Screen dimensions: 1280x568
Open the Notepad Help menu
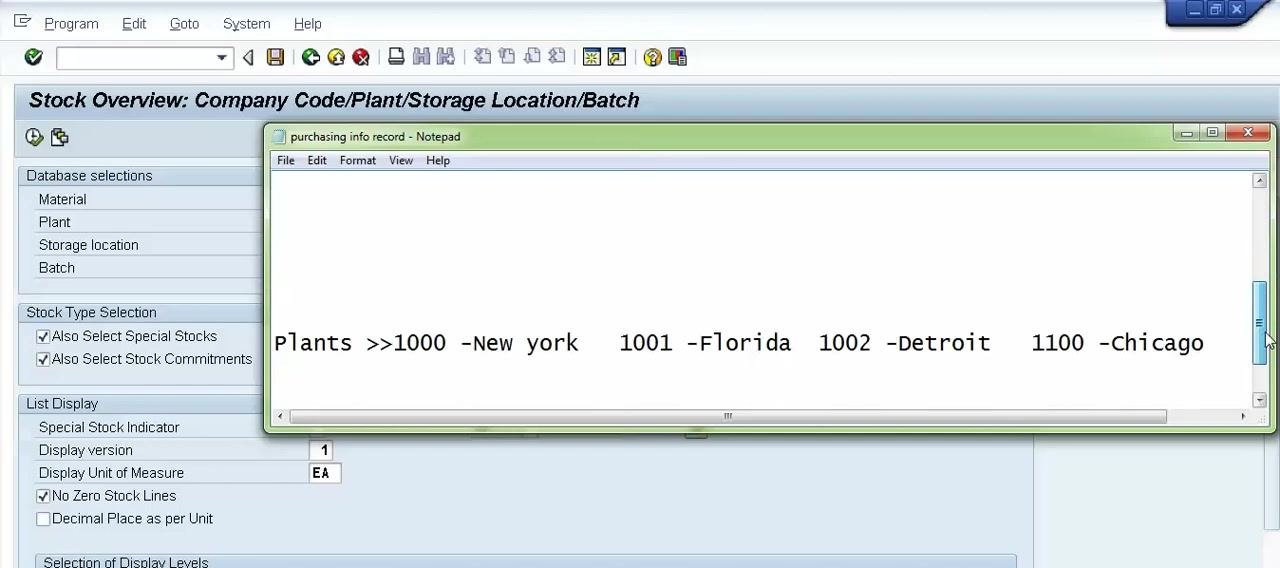click(x=438, y=160)
